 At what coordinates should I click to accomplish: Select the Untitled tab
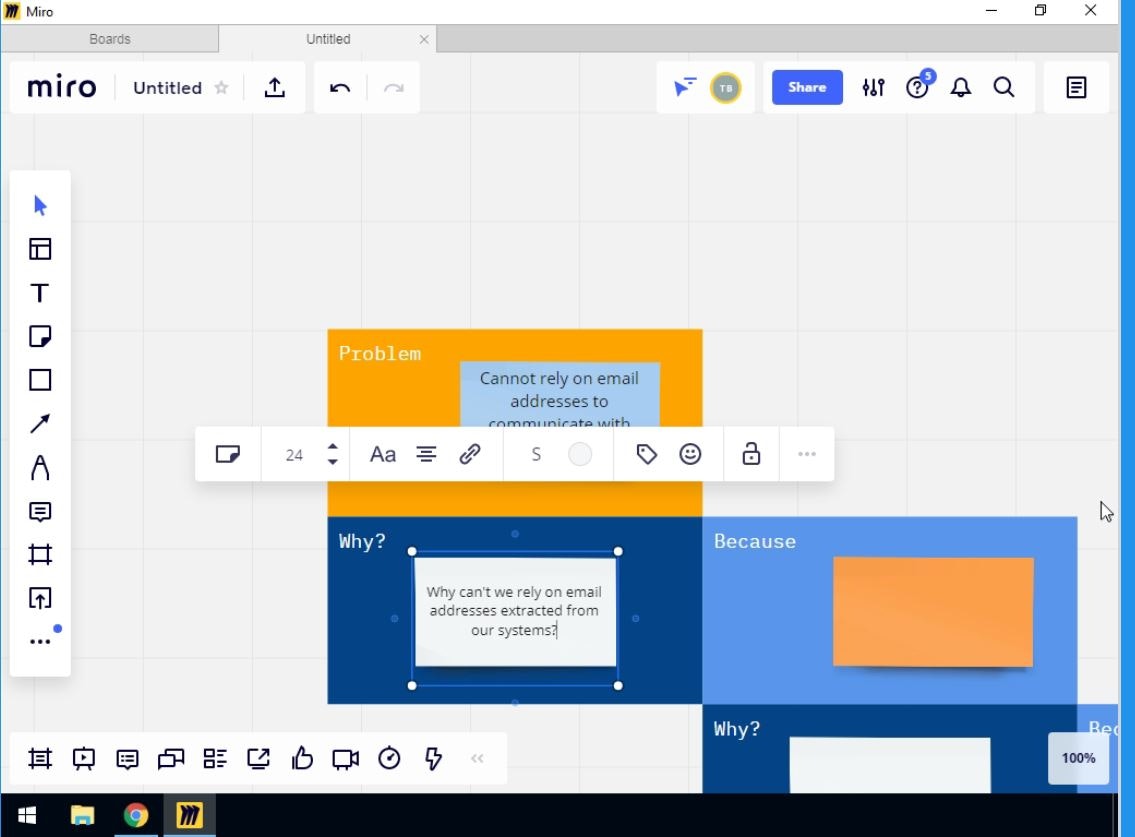pos(328,39)
